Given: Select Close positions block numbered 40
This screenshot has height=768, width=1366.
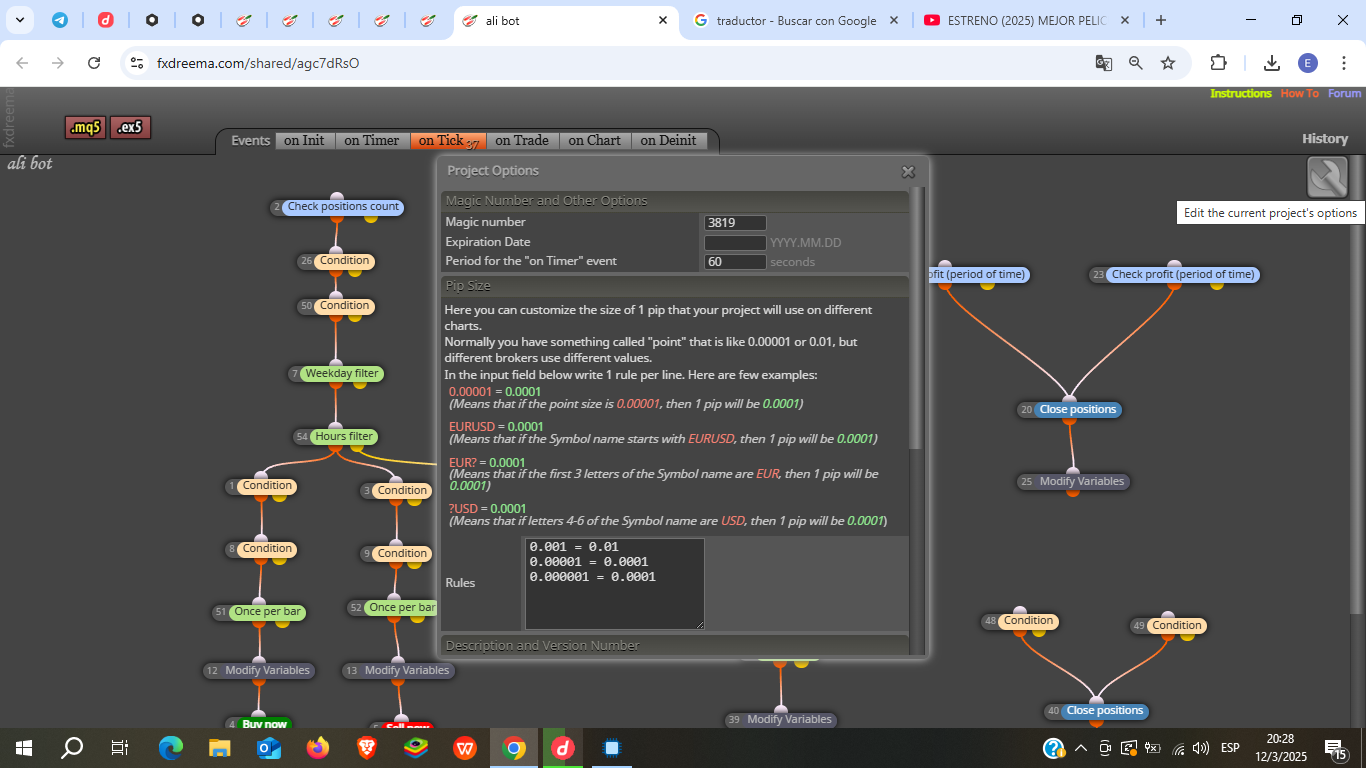Looking at the screenshot, I should tap(1105, 711).
